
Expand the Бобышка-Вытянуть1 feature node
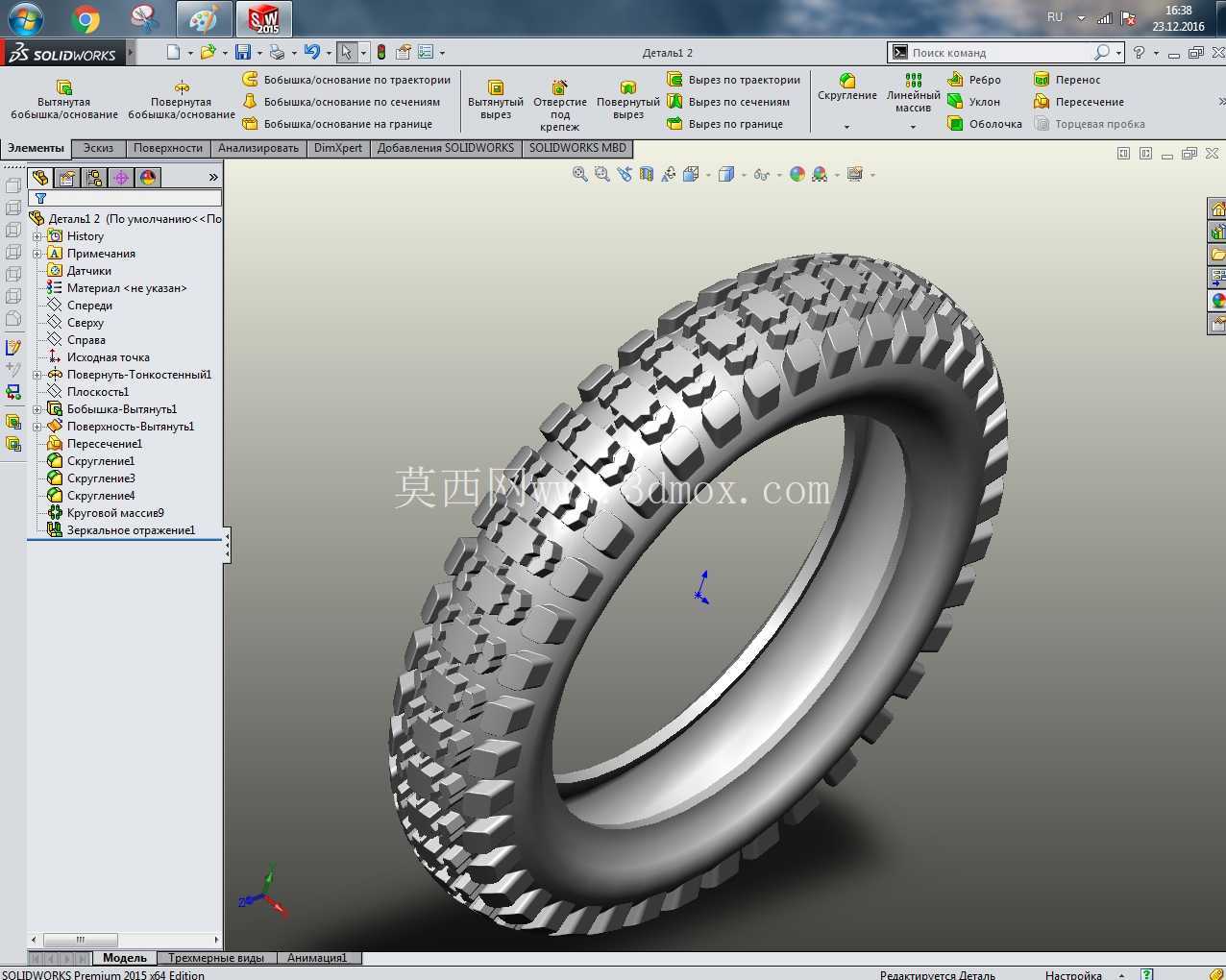pyautogui.click(x=37, y=409)
